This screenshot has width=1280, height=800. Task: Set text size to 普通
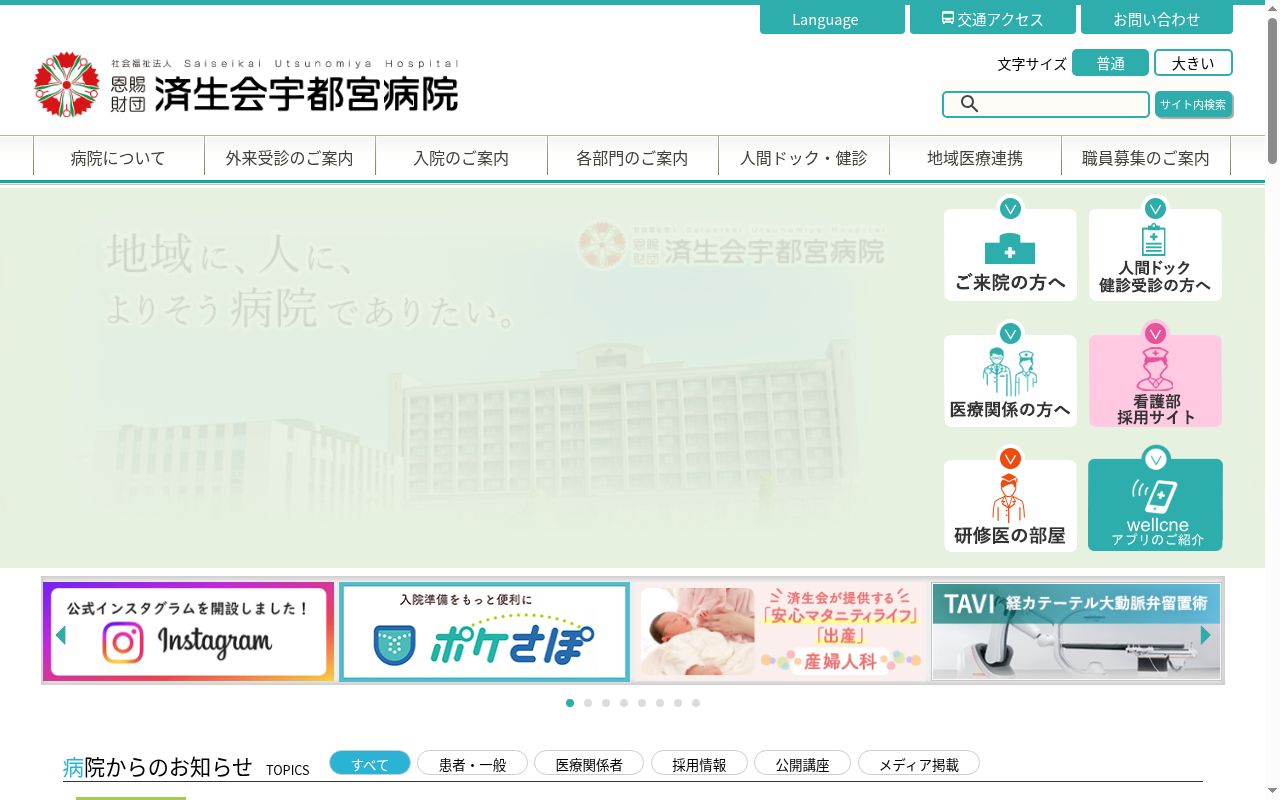point(1110,63)
